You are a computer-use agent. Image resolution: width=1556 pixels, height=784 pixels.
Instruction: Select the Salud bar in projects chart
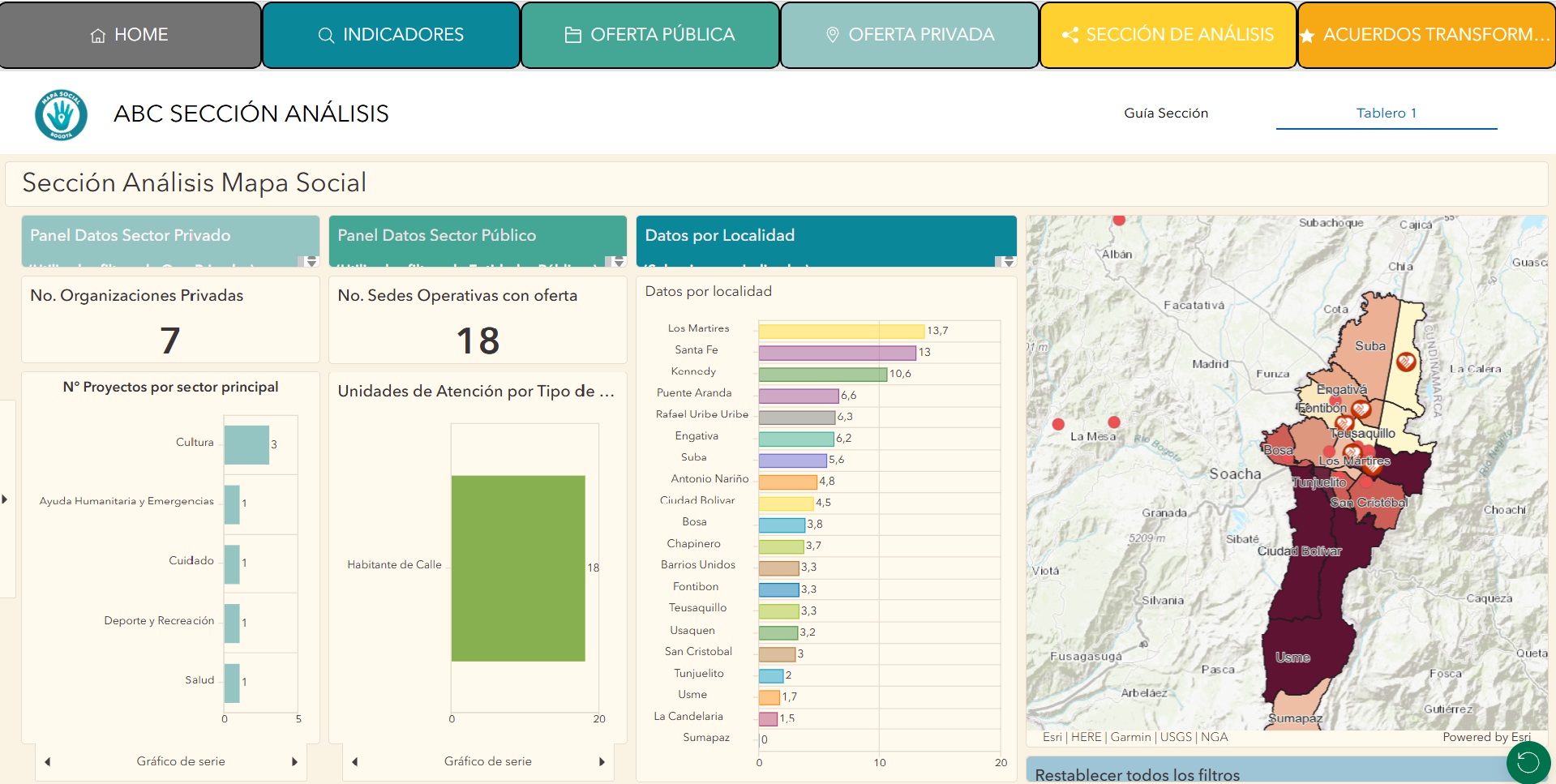click(232, 683)
